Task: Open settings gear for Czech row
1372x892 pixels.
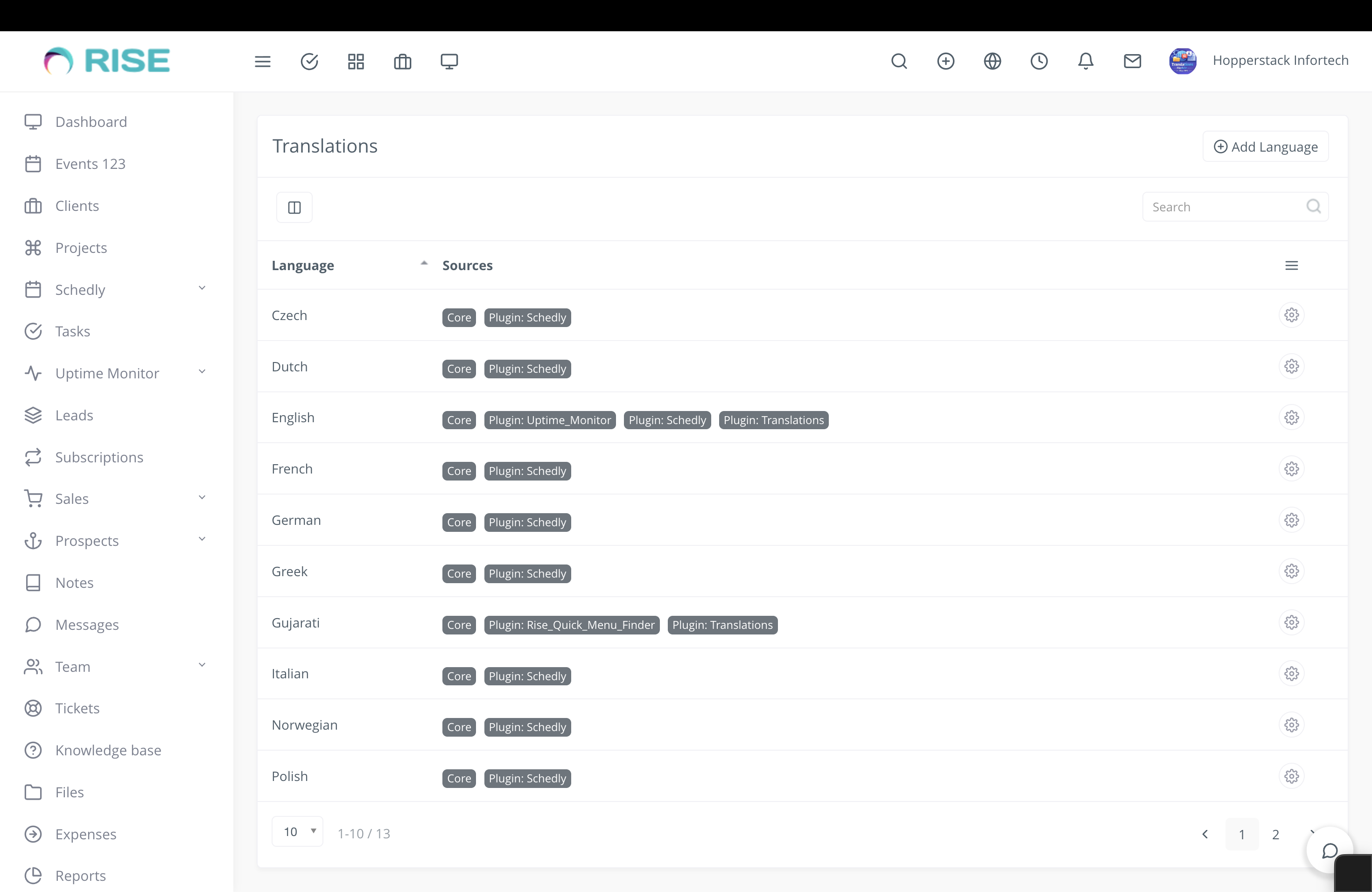Action: pyautogui.click(x=1292, y=315)
